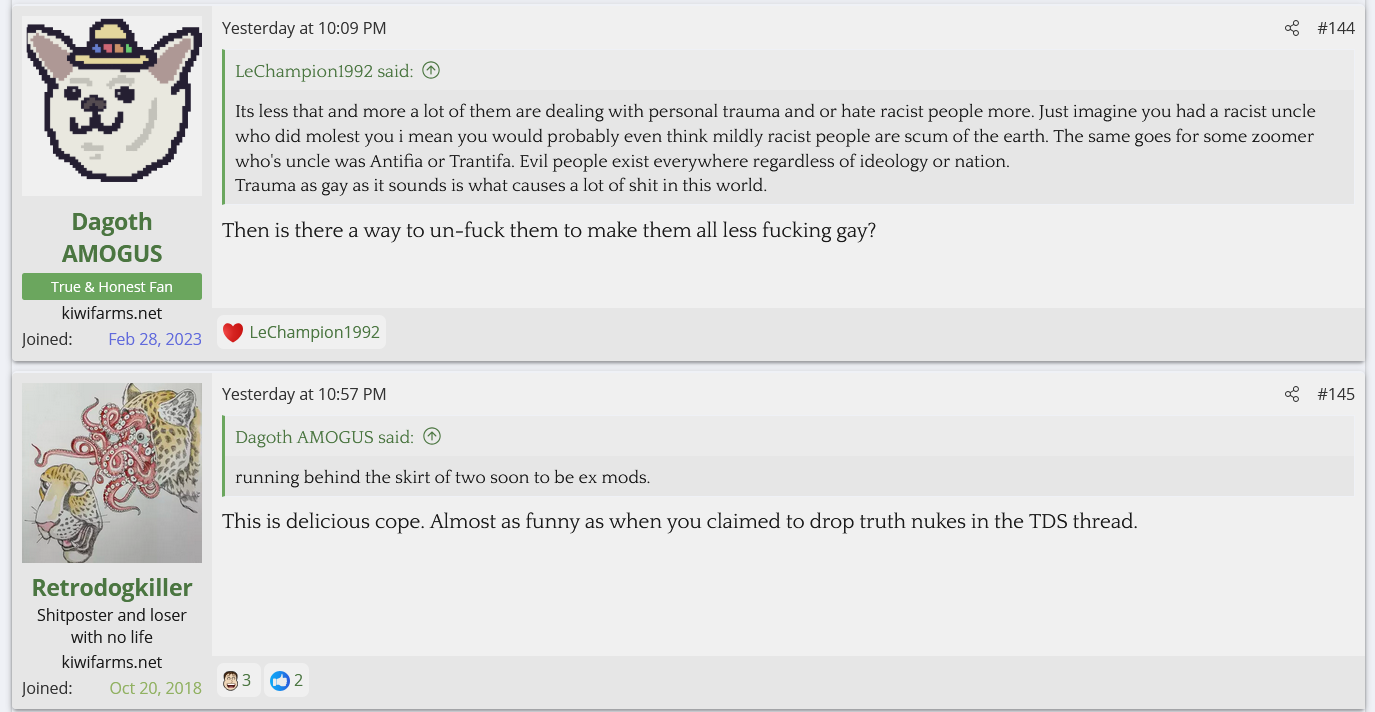Click "LeChampion1992 said:" quote header

(324, 70)
